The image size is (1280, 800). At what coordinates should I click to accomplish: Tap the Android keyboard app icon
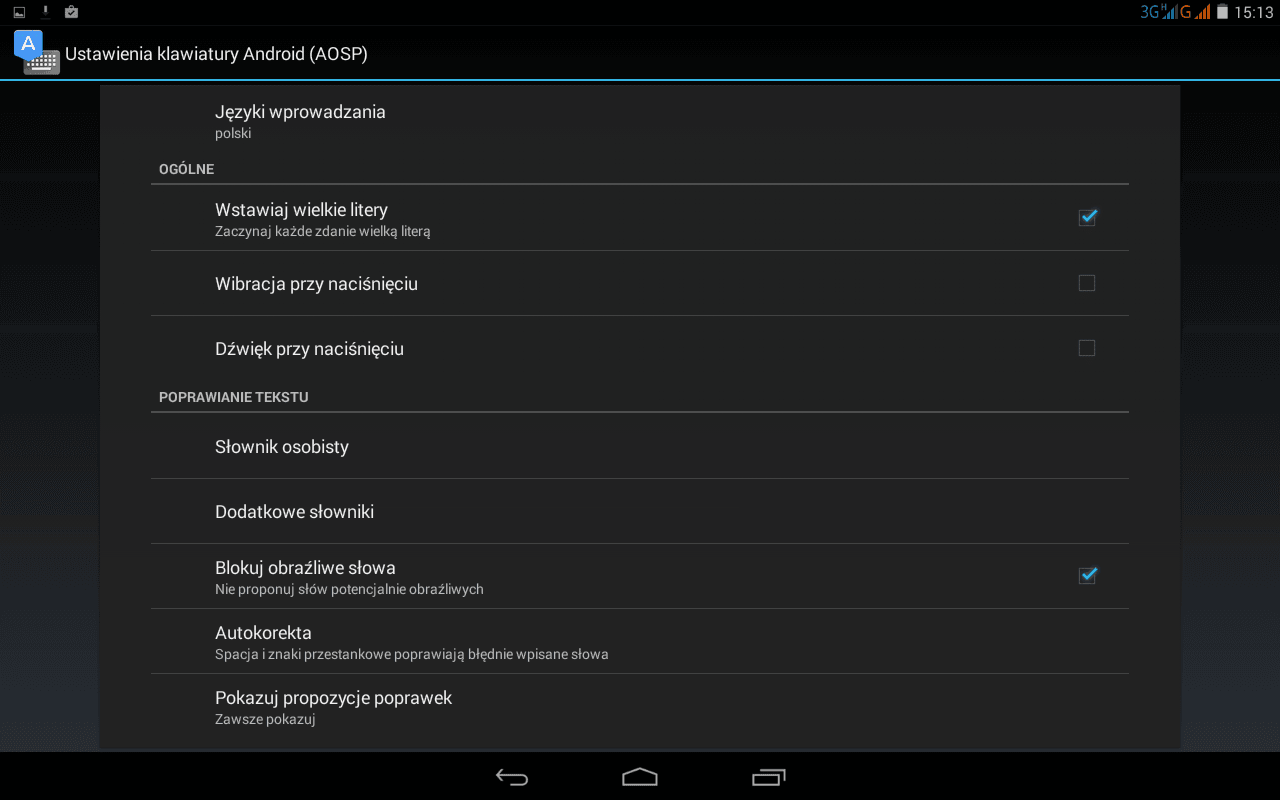[x=37, y=53]
